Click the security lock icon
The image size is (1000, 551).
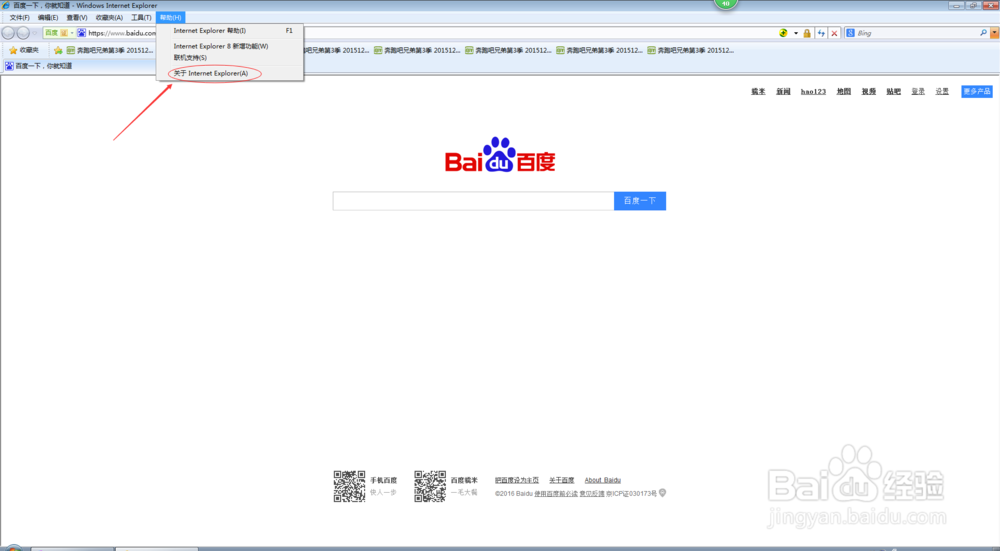click(x=807, y=33)
